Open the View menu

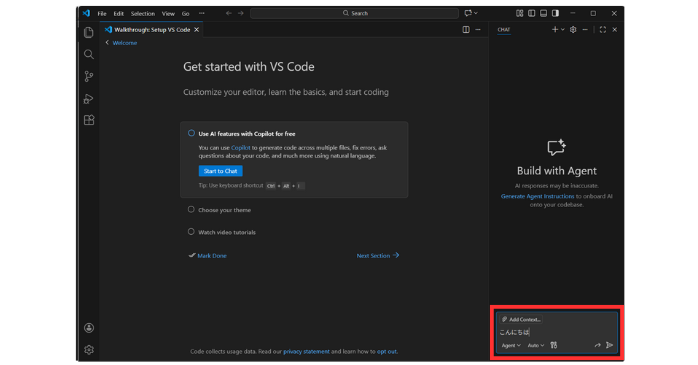point(168,13)
